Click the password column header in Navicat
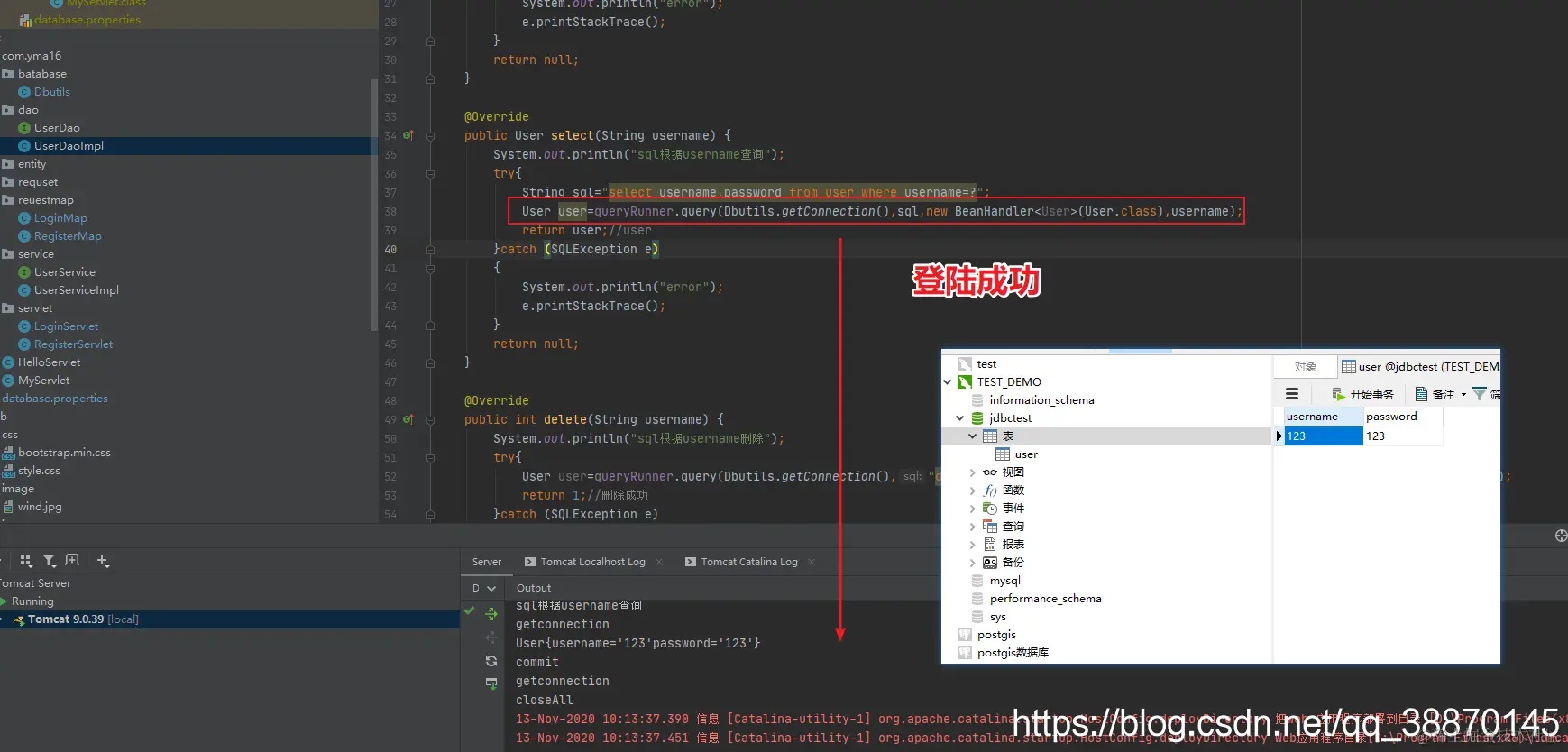Image resolution: width=1568 pixels, height=752 pixels. pos(1402,417)
